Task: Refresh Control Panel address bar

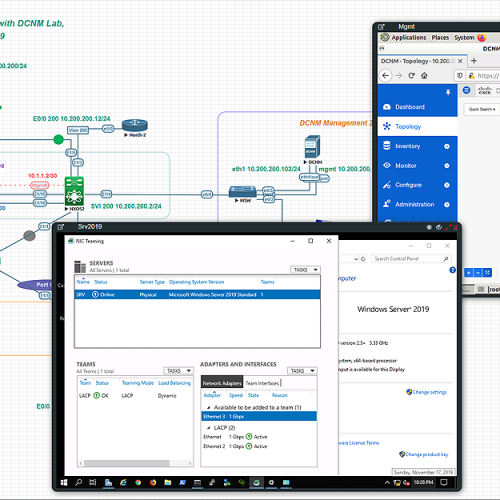Action: point(363,259)
